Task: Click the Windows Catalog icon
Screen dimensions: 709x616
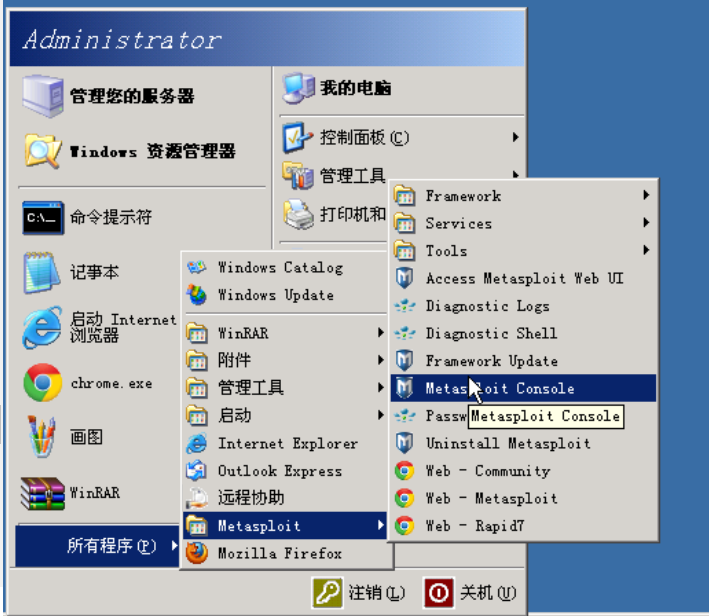Action: pyautogui.click(x=197, y=267)
